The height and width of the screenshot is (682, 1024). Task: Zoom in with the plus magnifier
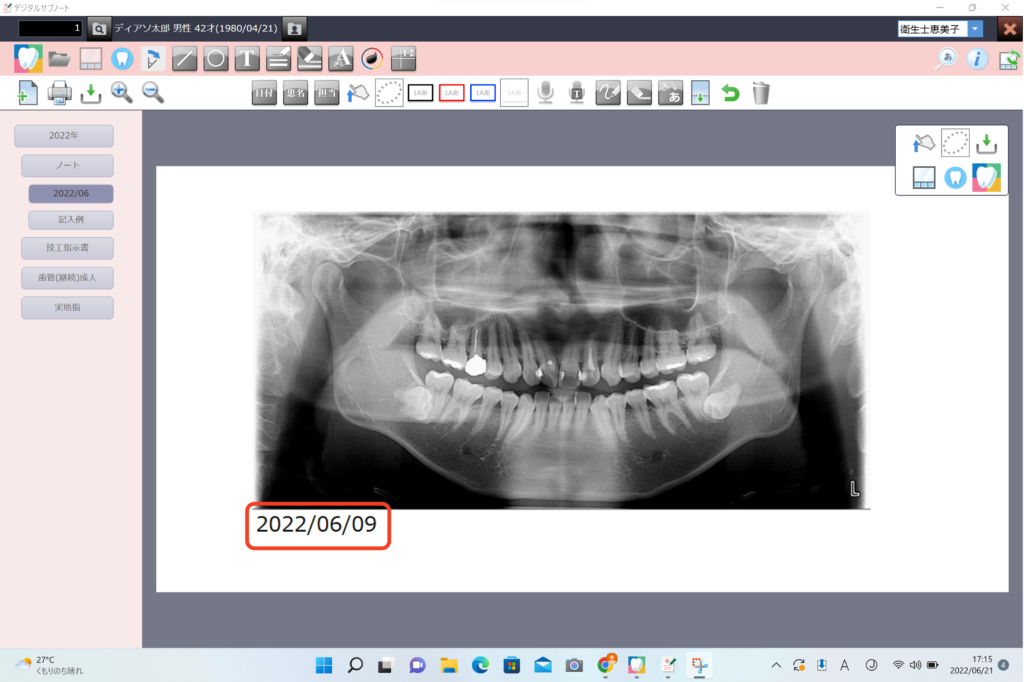pyautogui.click(x=122, y=93)
